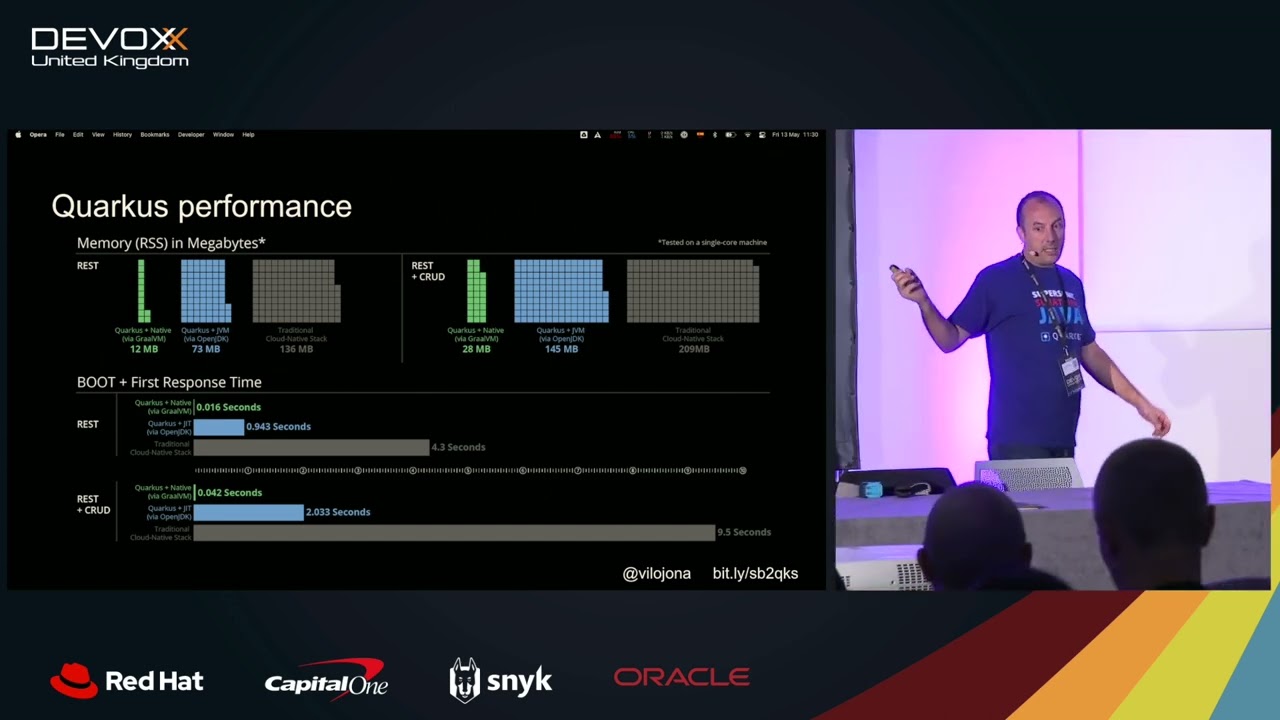The width and height of the screenshot is (1280, 720).
Task: Click the Quarkus performance slide title
Action: click(x=201, y=206)
